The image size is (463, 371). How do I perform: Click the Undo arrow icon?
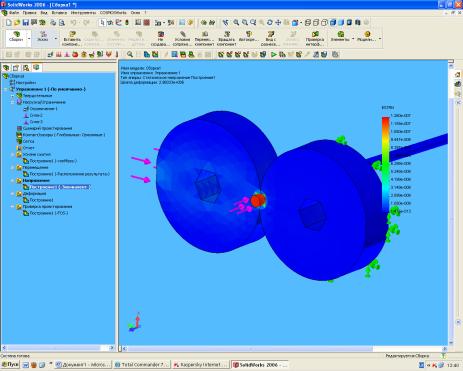(74, 23)
